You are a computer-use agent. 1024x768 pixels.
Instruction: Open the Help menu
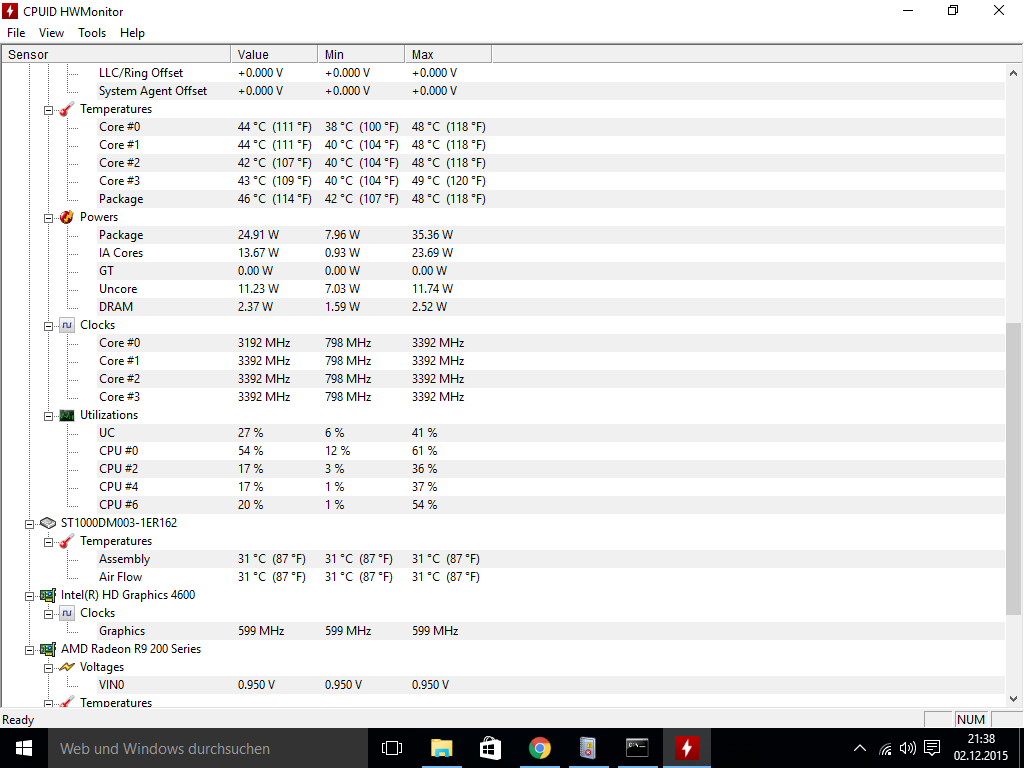click(133, 33)
